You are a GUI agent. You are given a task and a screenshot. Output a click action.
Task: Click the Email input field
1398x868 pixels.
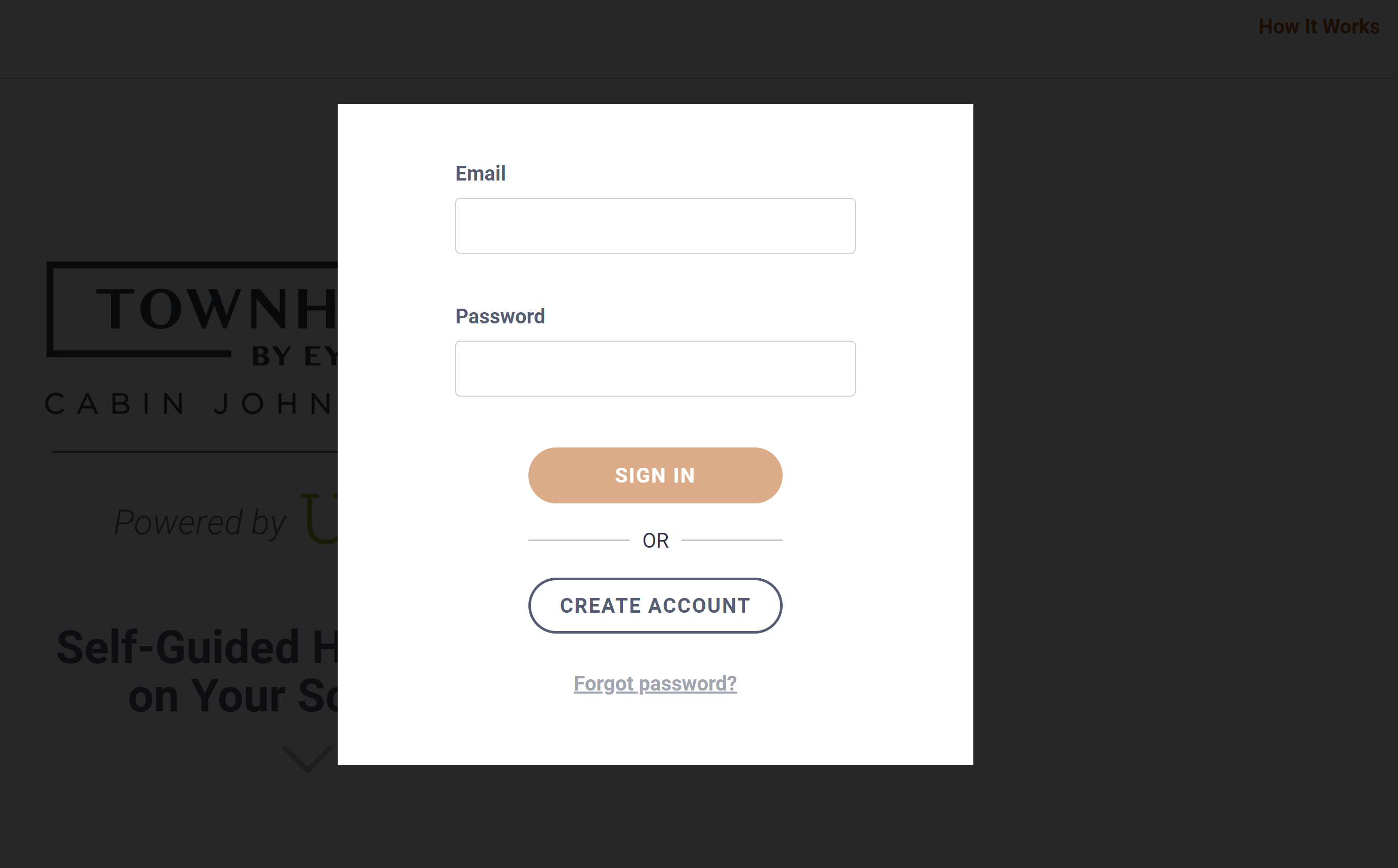[x=655, y=226]
